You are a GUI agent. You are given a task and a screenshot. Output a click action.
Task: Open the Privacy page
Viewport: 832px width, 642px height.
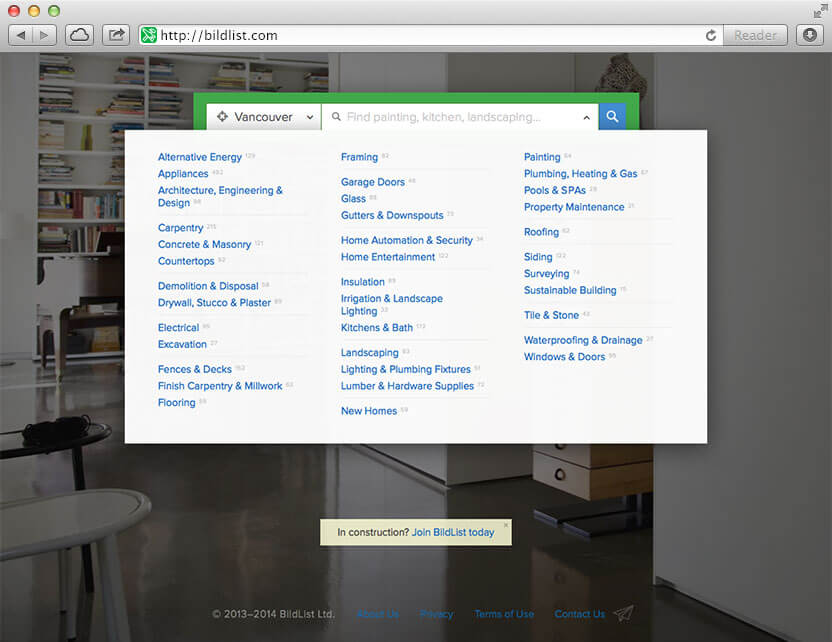(x=436, y=614)
